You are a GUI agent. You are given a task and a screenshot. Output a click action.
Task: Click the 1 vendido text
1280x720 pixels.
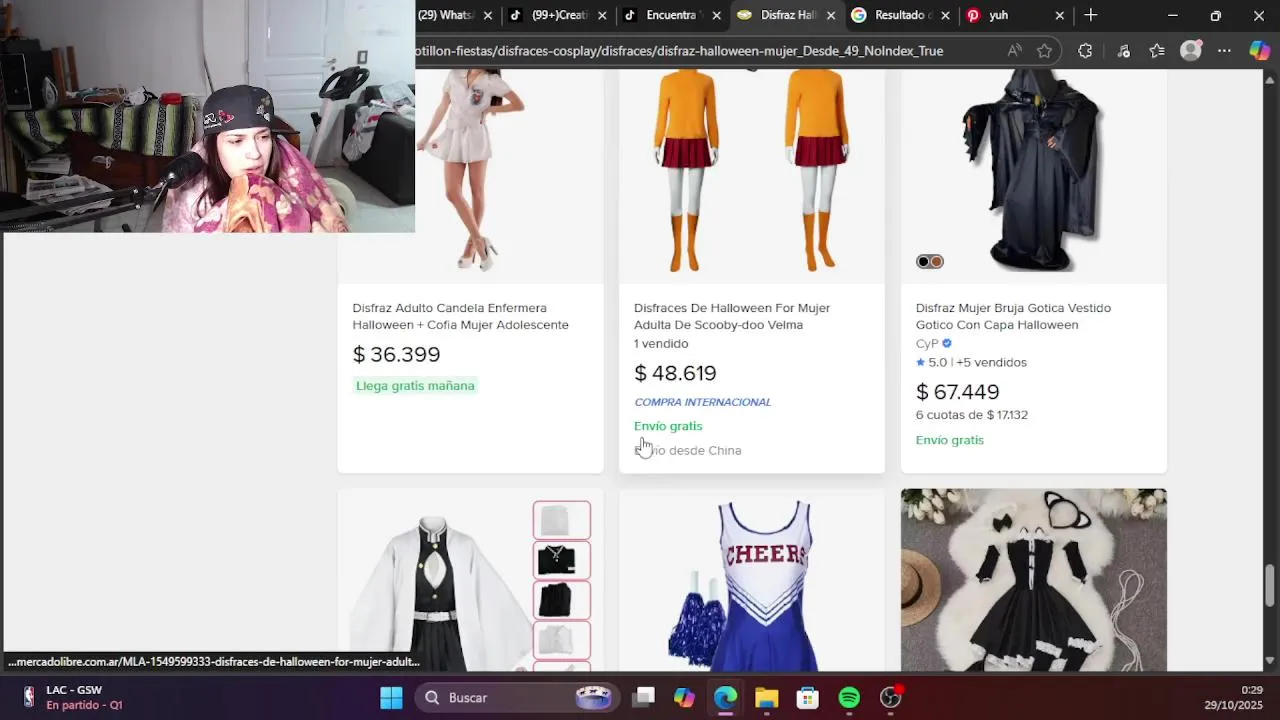tap(661, 343)
